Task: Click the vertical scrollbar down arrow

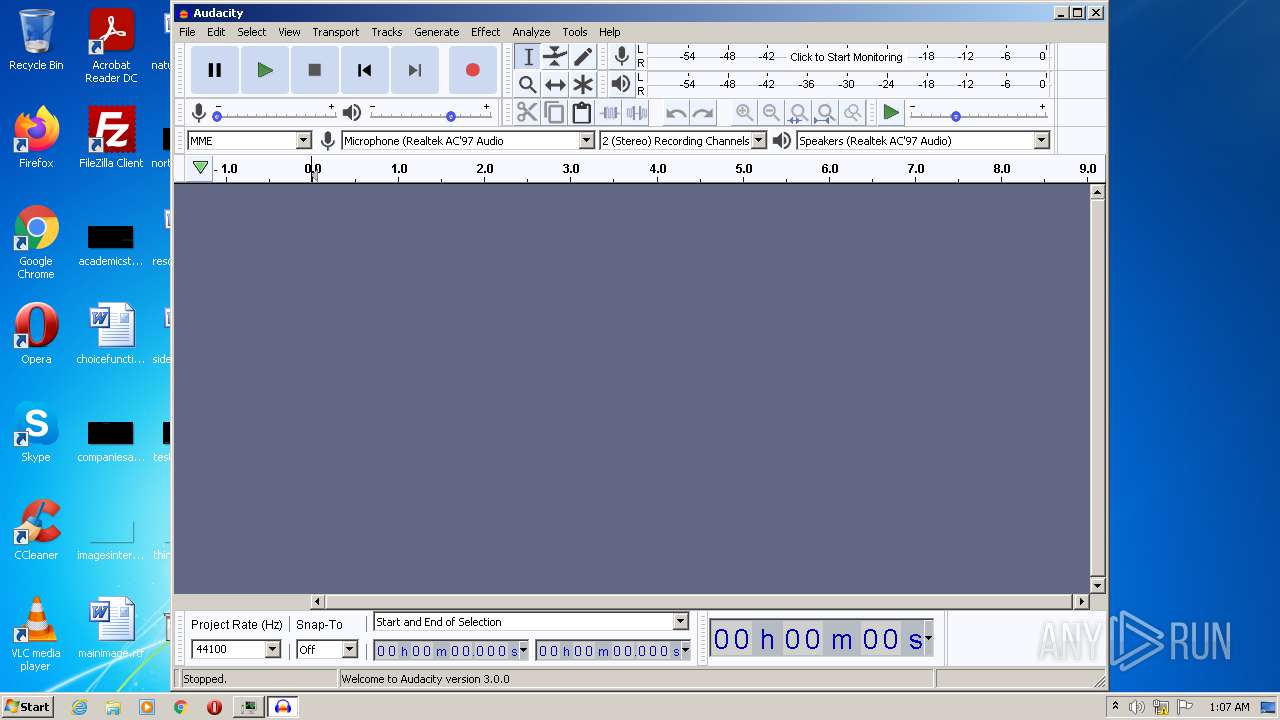Action: pyautogui.click(x=1097, y=585)
